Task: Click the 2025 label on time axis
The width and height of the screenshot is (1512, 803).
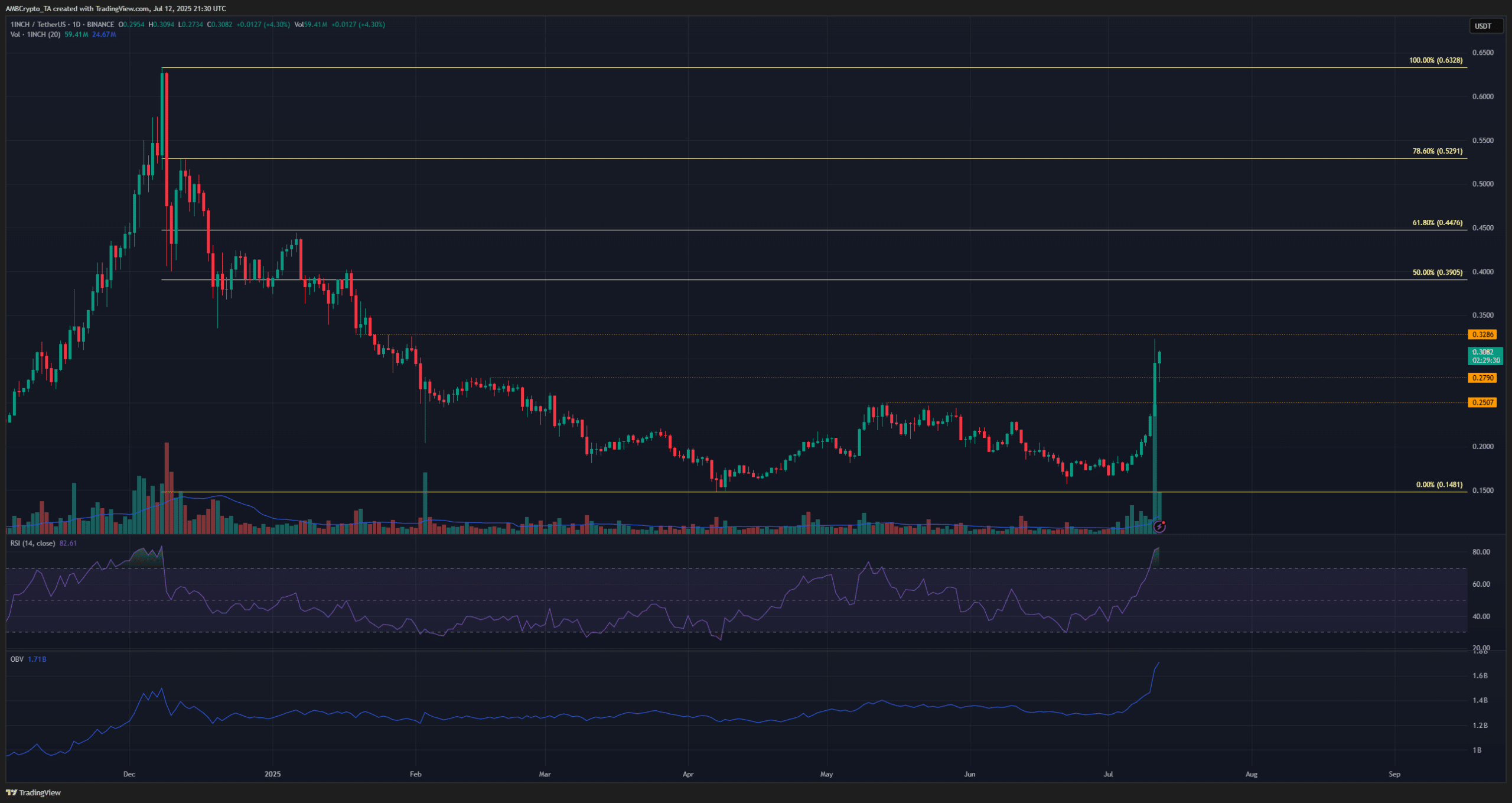Action: click(272, 774)
